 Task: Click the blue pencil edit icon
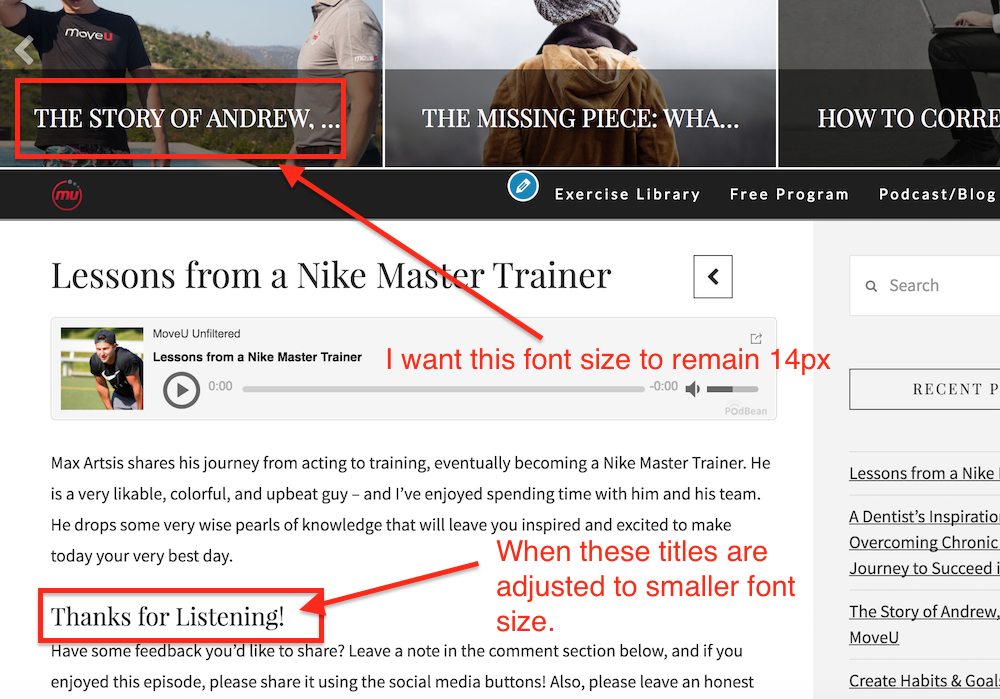[523, 186]
